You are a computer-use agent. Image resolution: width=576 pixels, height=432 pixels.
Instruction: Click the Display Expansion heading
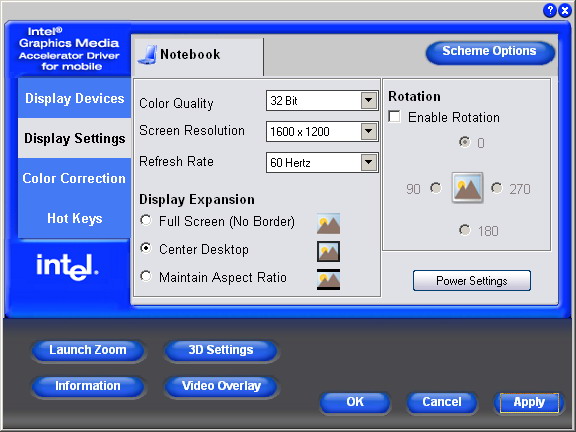[x=197, y=199]
